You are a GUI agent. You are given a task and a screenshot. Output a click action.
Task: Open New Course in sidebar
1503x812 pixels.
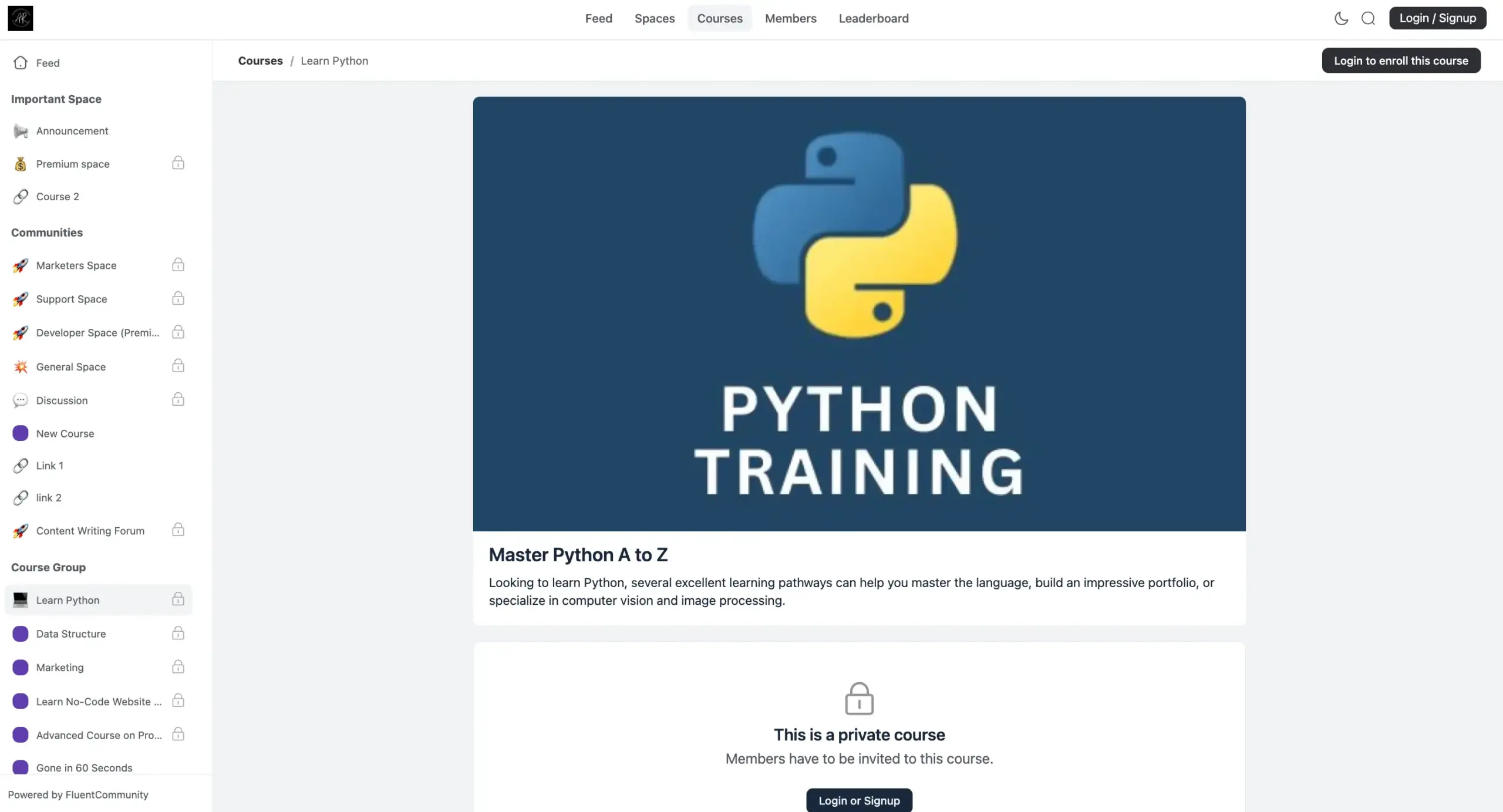coord(99,433)
